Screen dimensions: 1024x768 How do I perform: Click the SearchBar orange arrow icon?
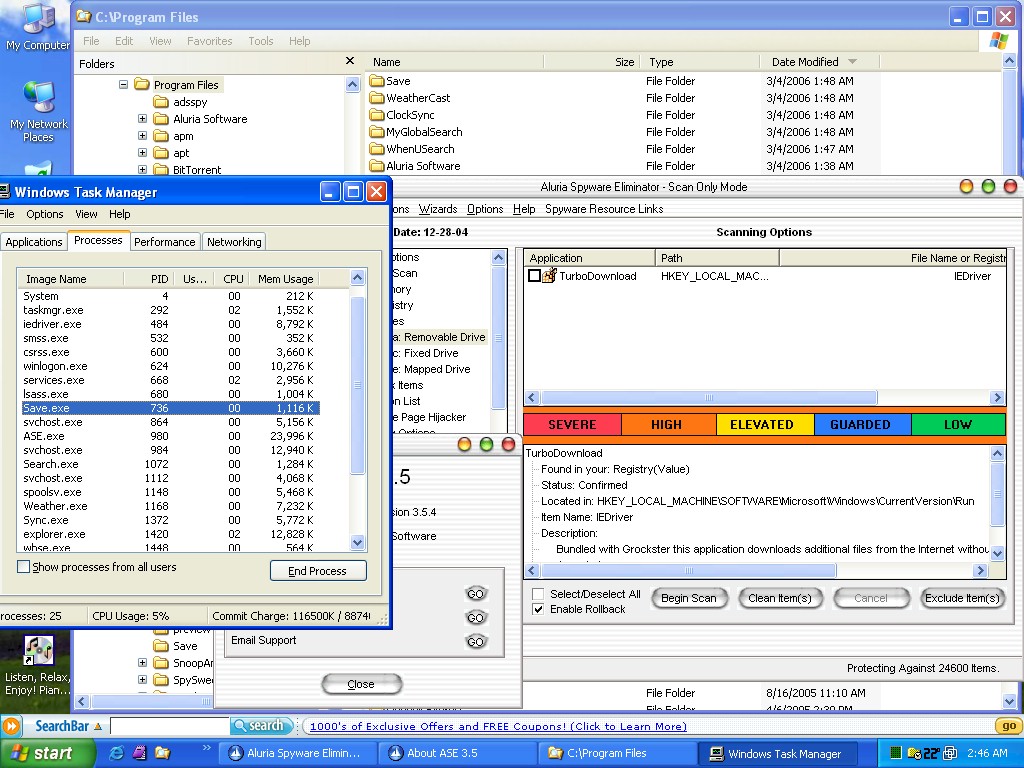(11, 726)
